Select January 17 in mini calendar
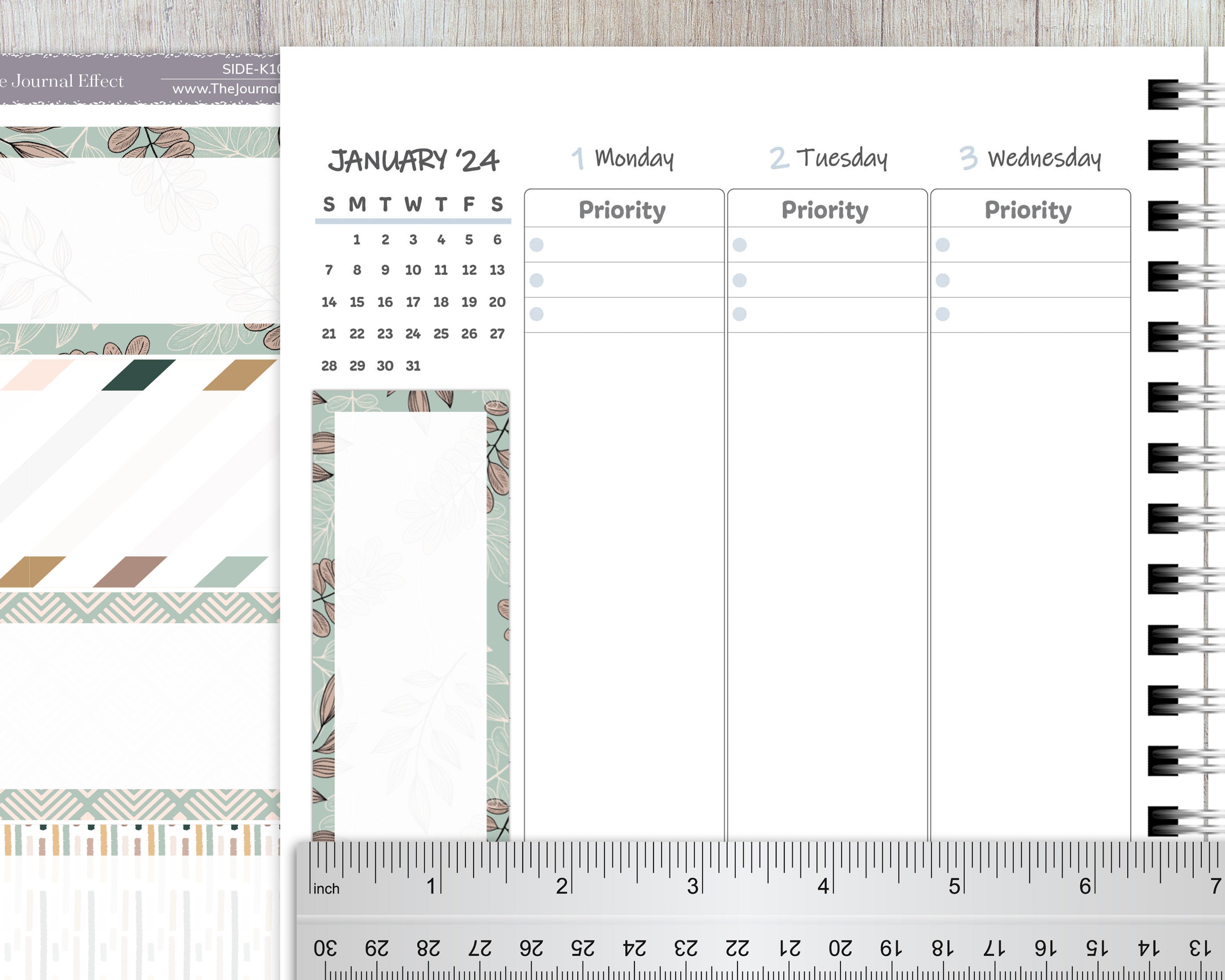Viewport: 1225px width, 980px height. coord(413,302)
